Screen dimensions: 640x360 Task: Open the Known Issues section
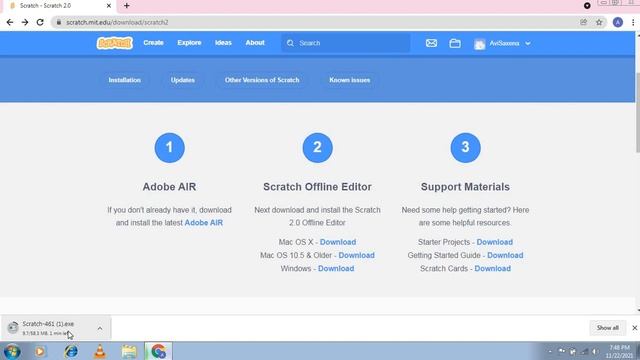tap(350, 80)
